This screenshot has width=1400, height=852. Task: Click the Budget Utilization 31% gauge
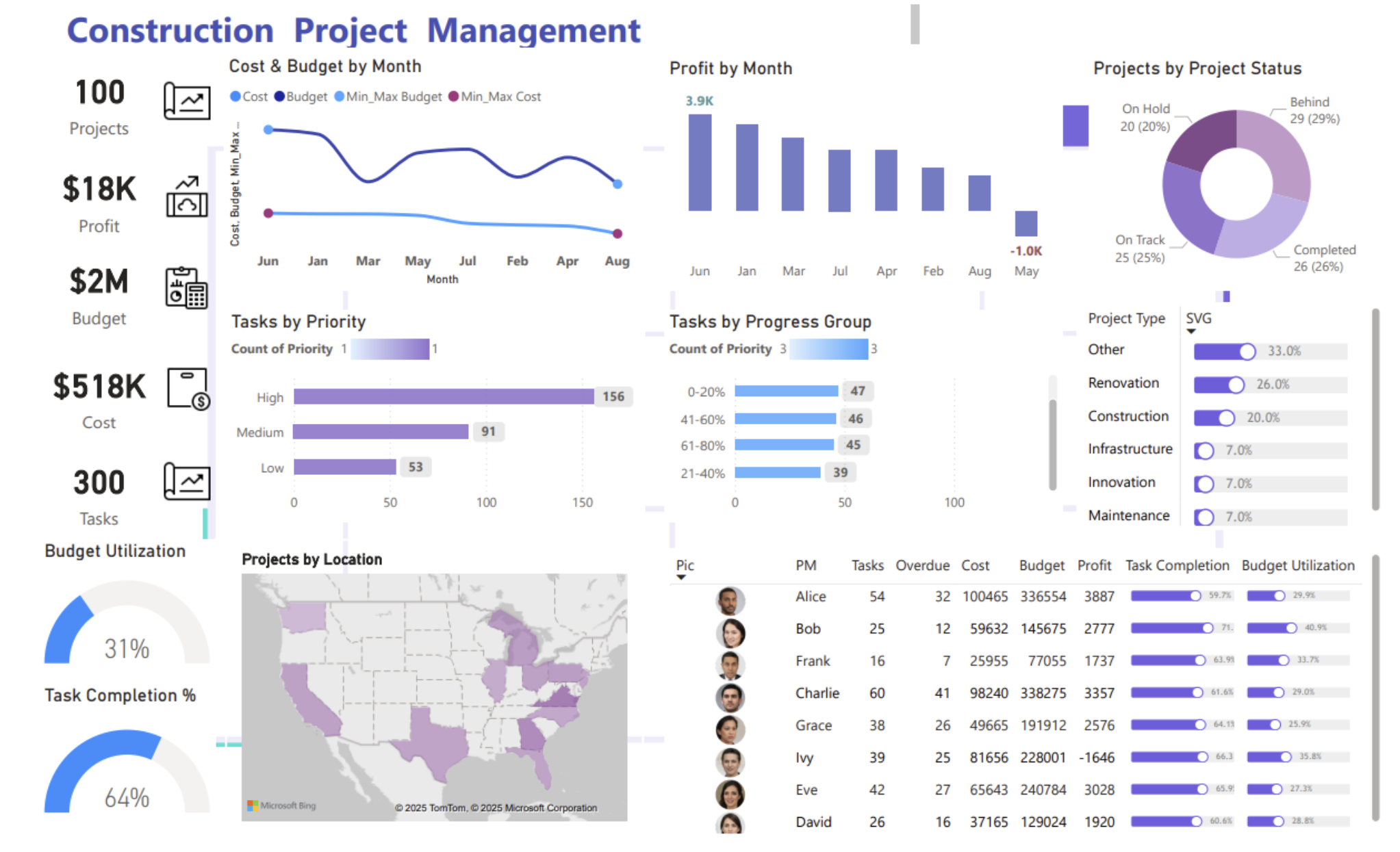coord(127,623)
